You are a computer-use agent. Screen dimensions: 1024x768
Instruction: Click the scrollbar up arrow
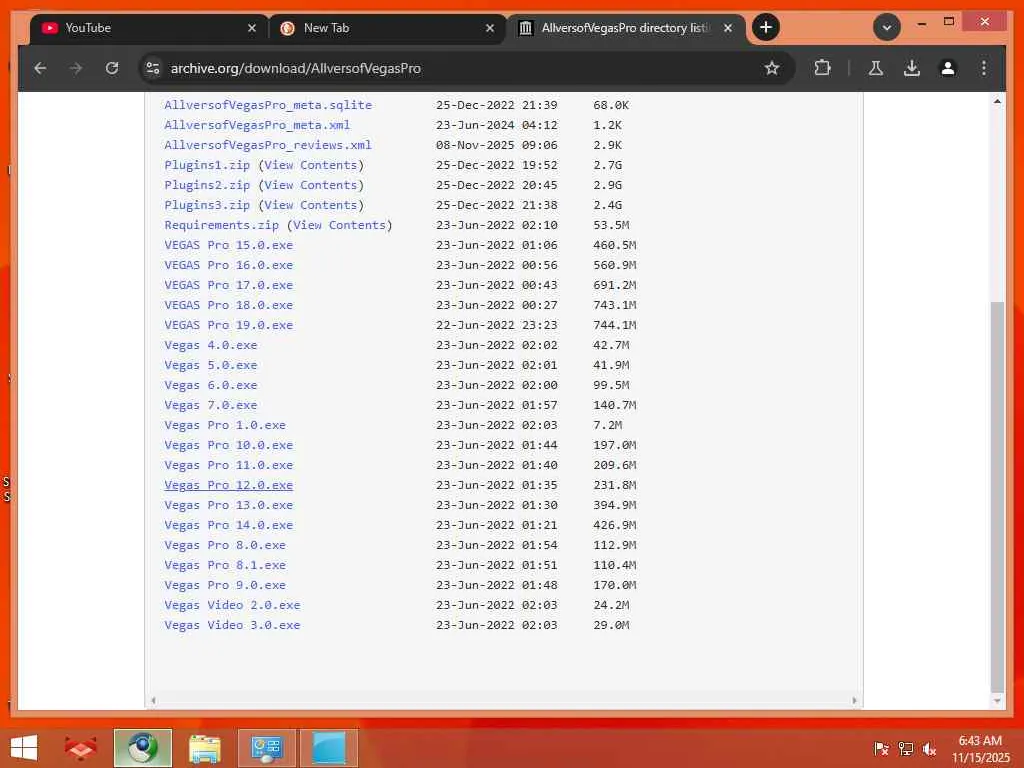(997, 101)
